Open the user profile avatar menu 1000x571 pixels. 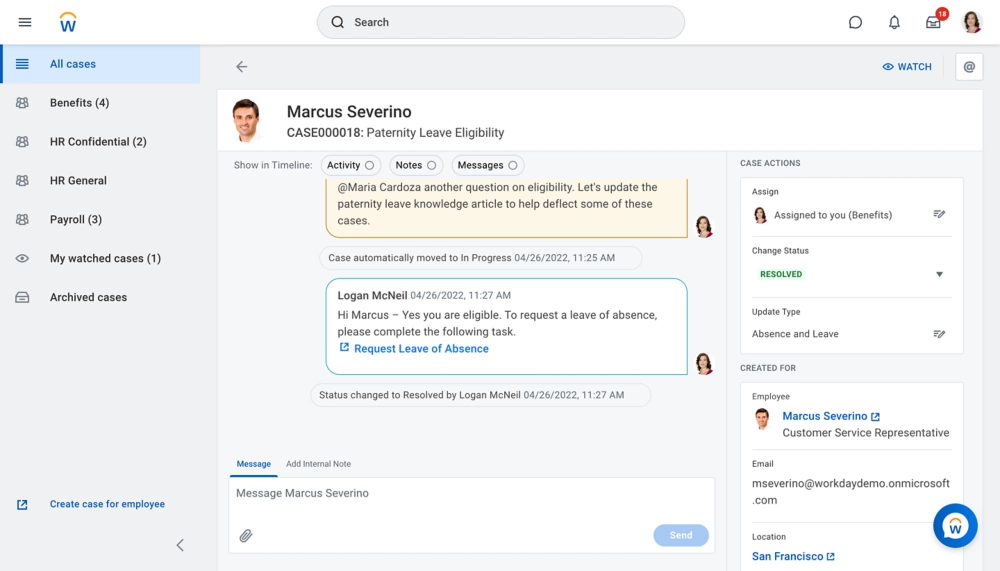click(x=971, y=22)
